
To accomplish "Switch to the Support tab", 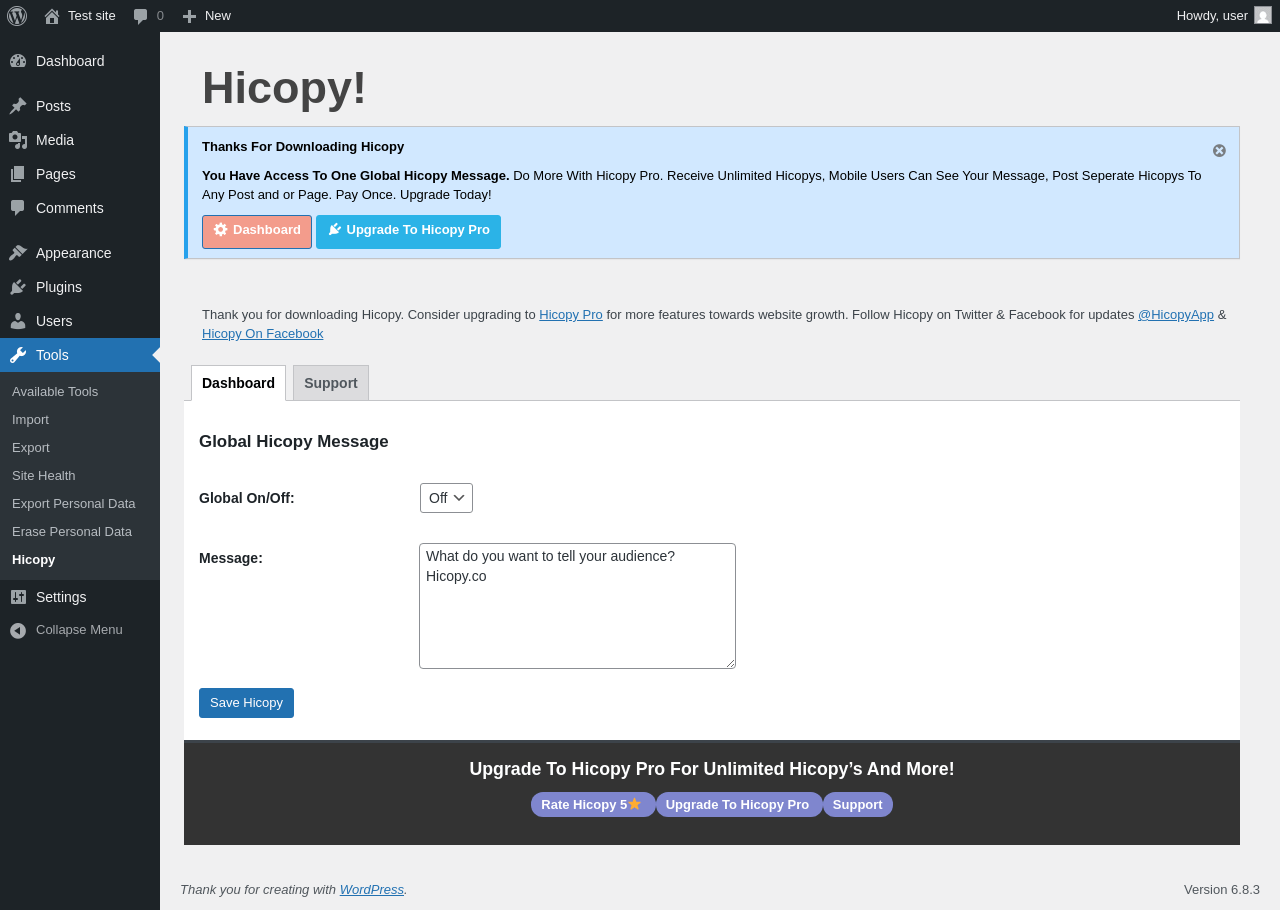I will 331,383.
